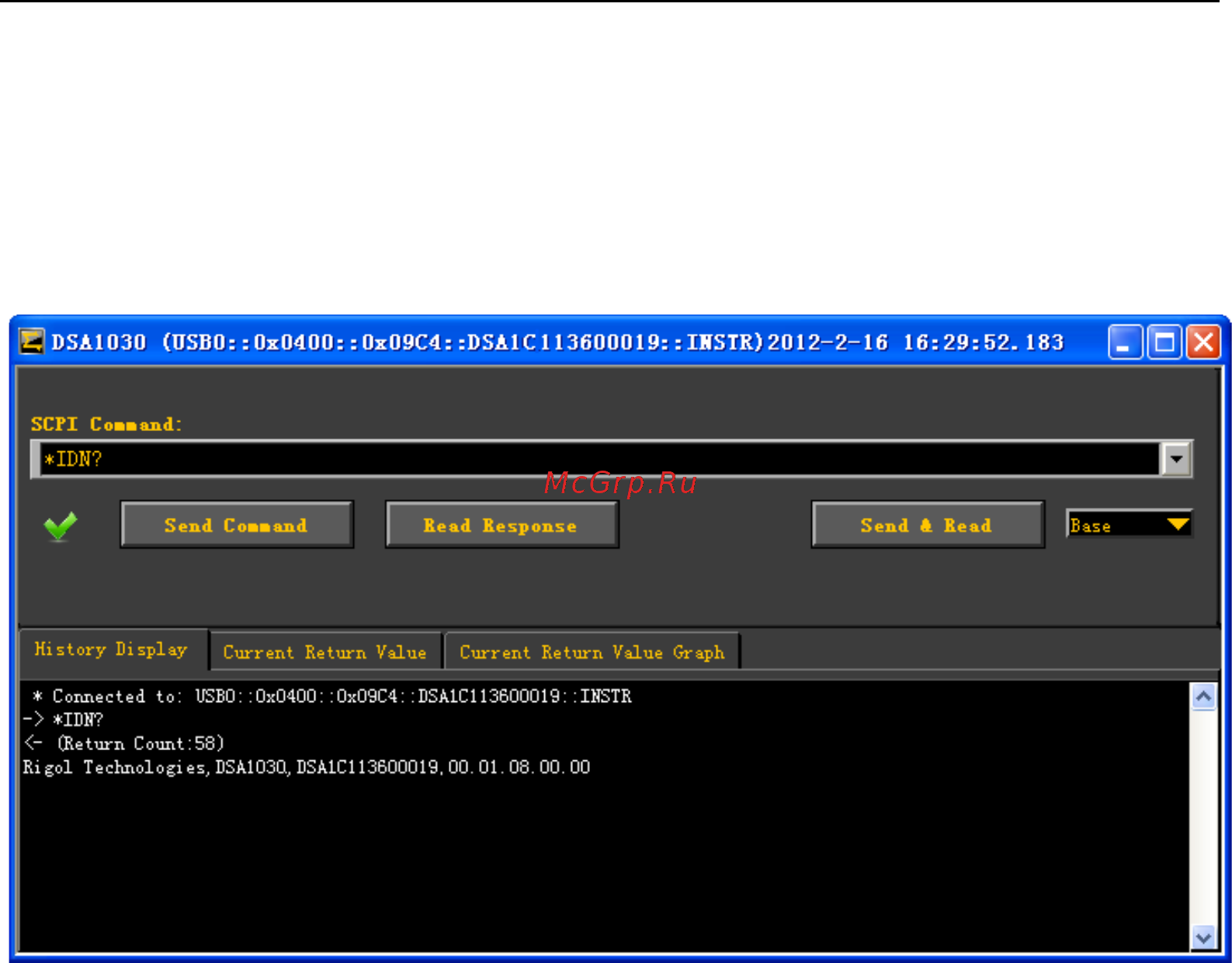1232x963 pixels.
Task: Select the Current Return Value Graph tab
Action: click(x=592, y=652)
